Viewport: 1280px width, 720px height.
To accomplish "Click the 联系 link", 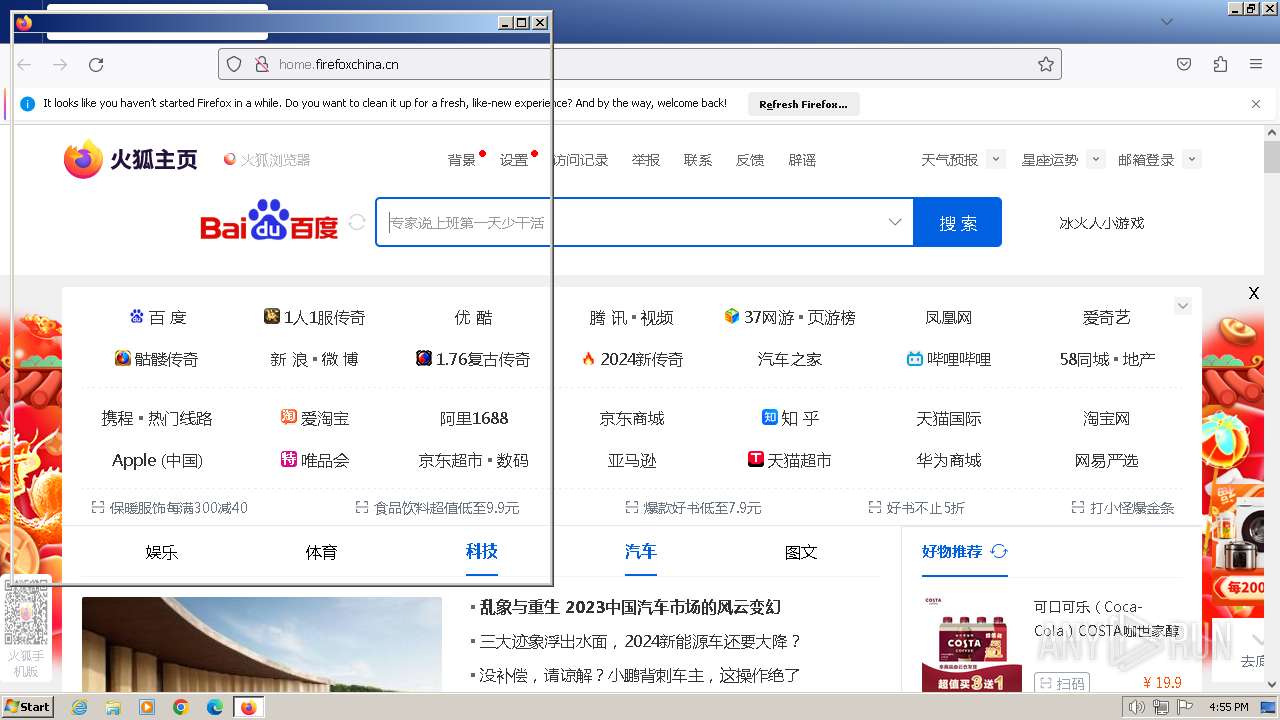I will [x=698, y=160].
